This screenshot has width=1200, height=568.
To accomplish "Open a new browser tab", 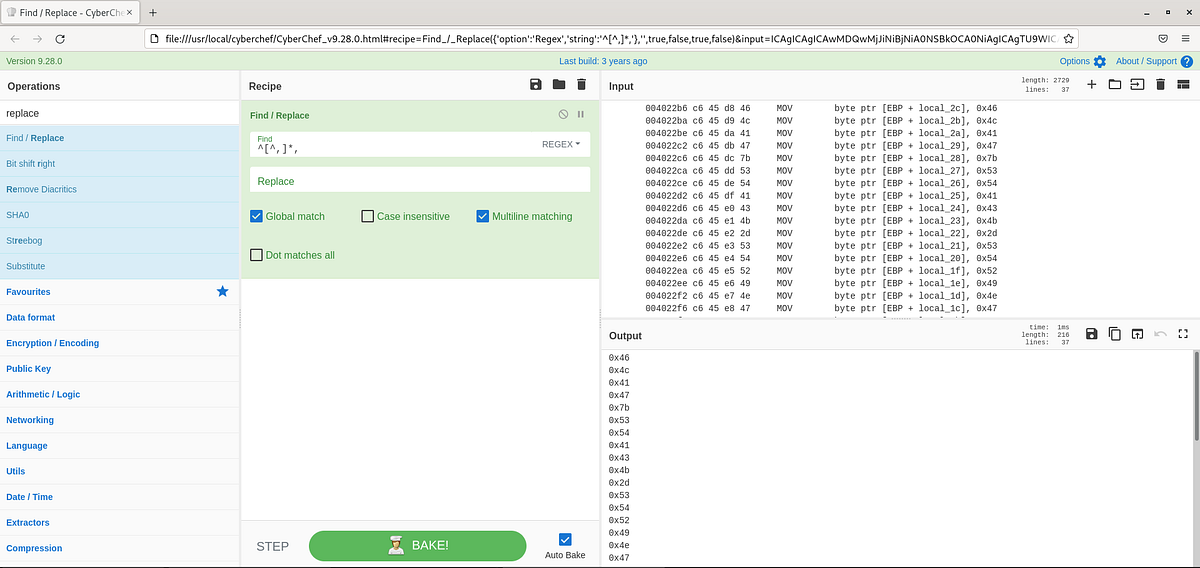I will coord(153,11).
